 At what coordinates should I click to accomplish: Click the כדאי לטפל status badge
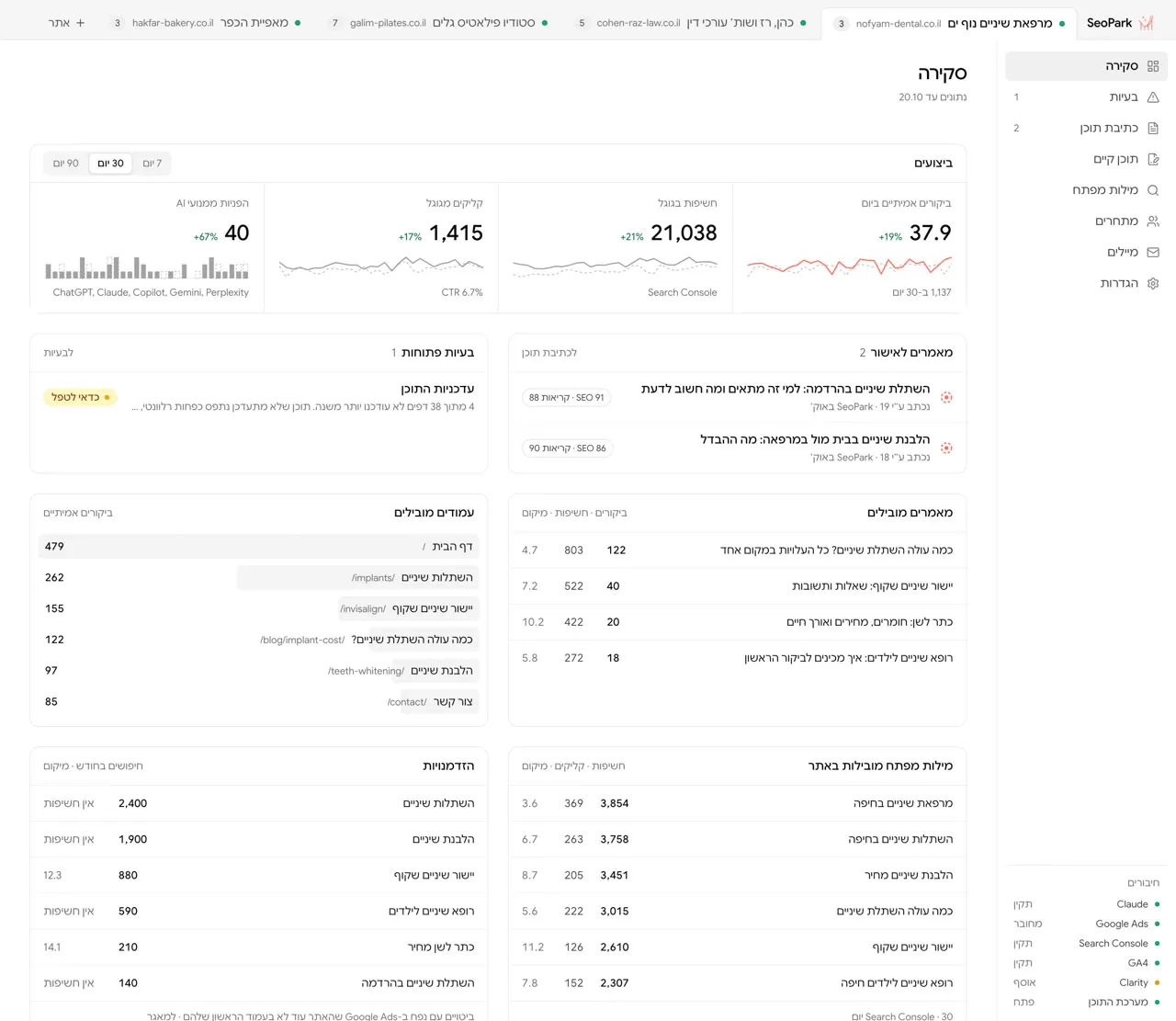(x=80, y=397)
